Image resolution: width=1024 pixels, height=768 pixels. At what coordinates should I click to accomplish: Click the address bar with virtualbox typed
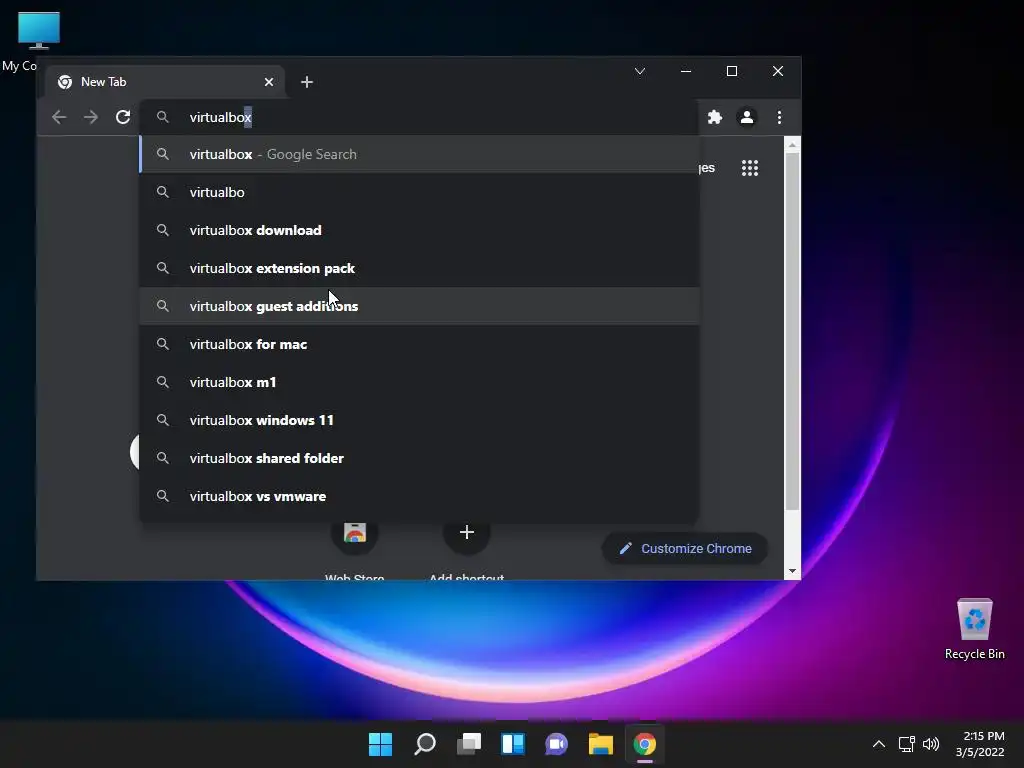pyautogui.click(x=419, y=118)
